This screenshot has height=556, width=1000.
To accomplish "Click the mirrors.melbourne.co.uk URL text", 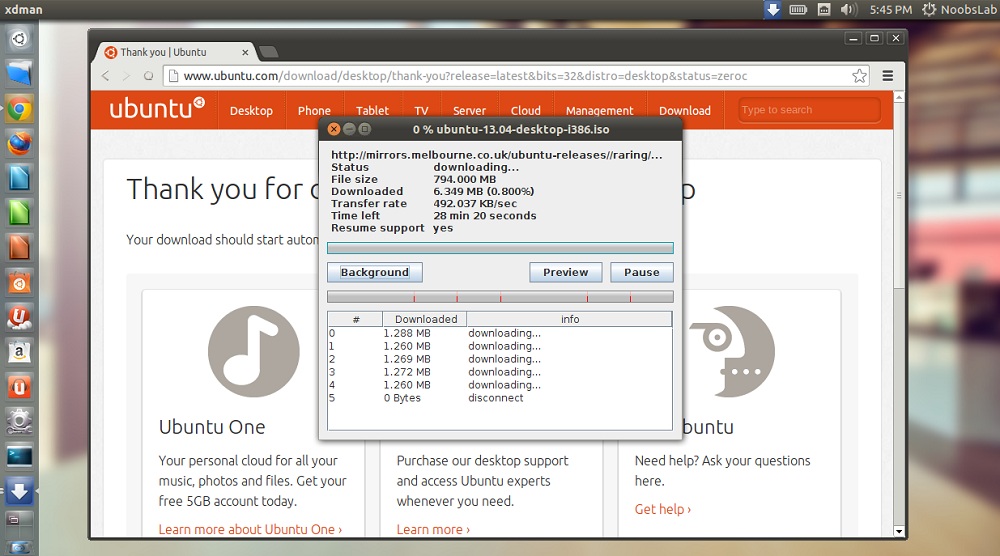I will coord(497,155).
